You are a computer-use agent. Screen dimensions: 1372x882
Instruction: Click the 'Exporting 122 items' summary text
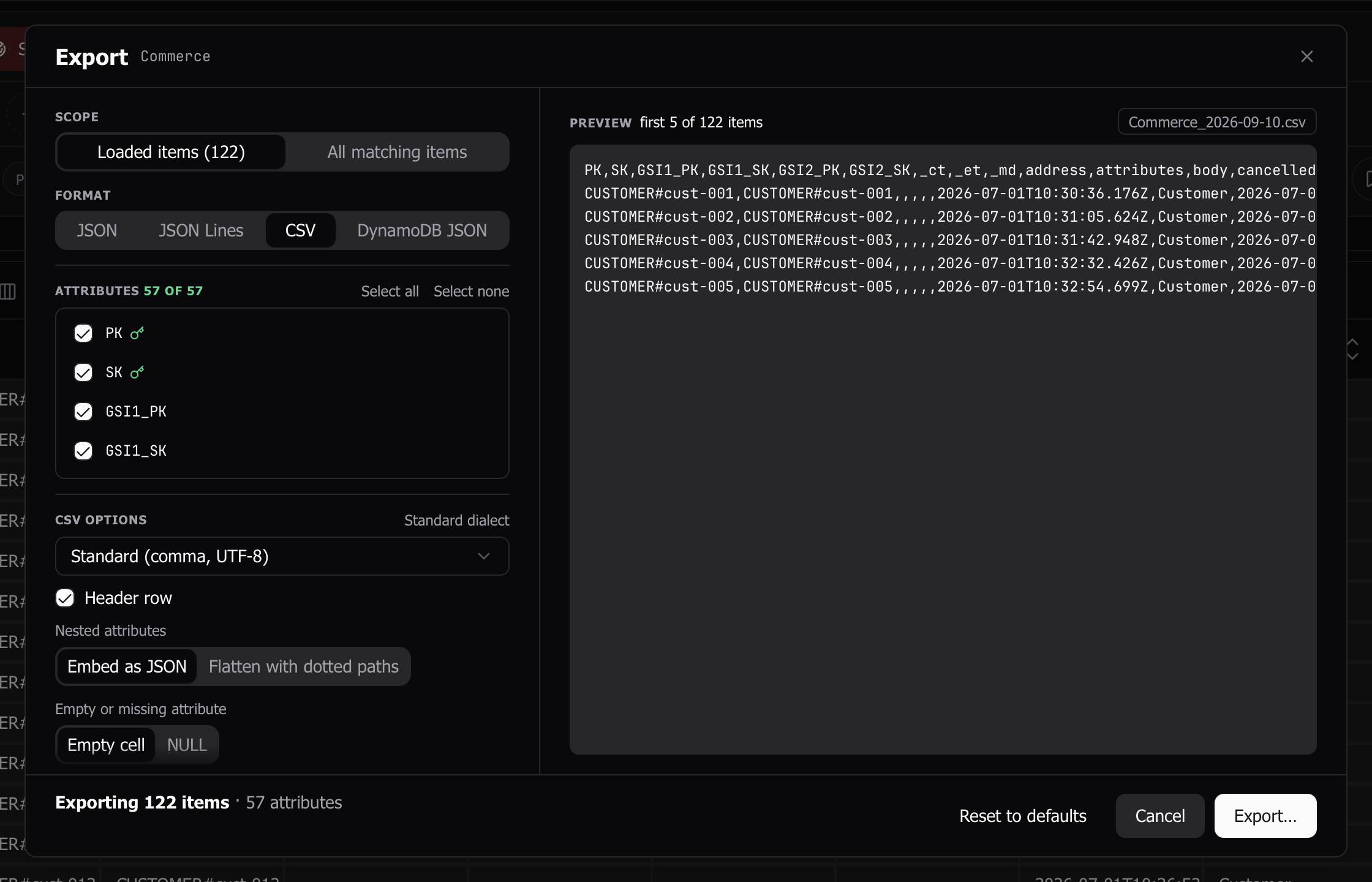[x=142, y=802]
